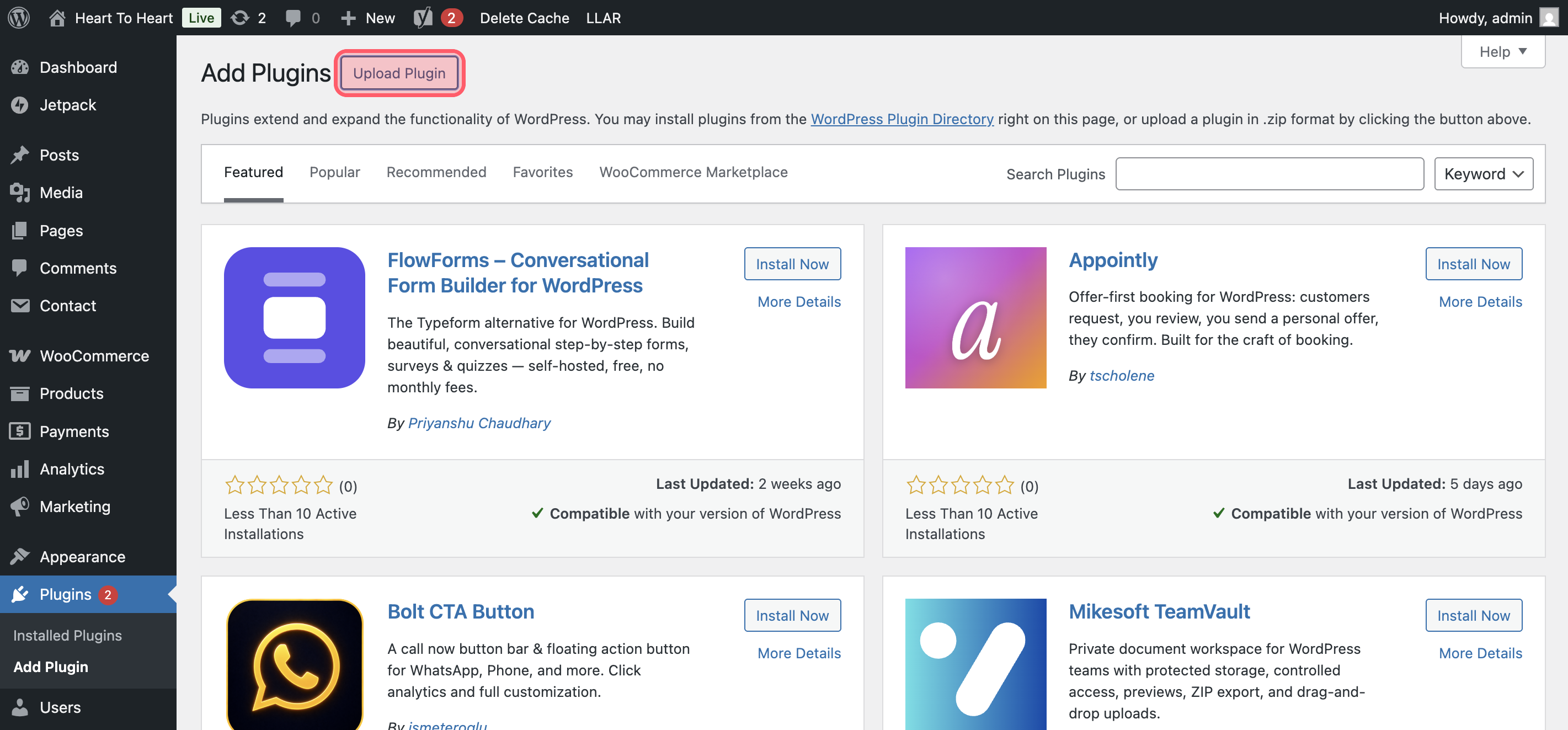Click the Users person icon
The image size is (1568, 730).
click(x=19, y=707)
